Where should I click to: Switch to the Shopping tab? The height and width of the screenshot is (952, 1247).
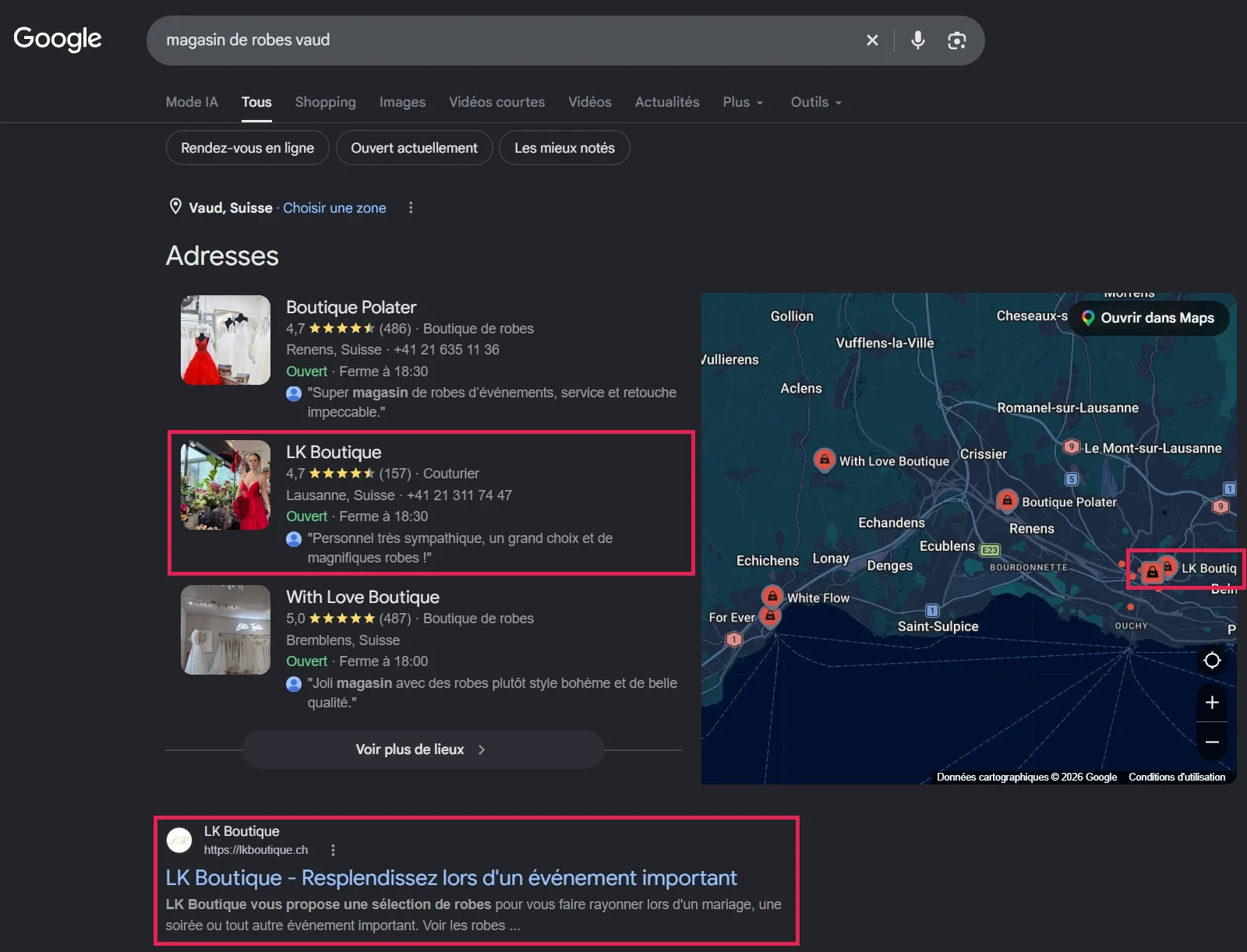[x=325, y=102]
